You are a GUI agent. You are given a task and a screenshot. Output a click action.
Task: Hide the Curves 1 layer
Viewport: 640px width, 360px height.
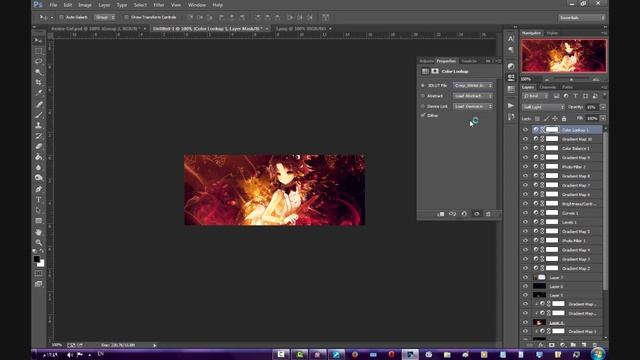(525, 213)
